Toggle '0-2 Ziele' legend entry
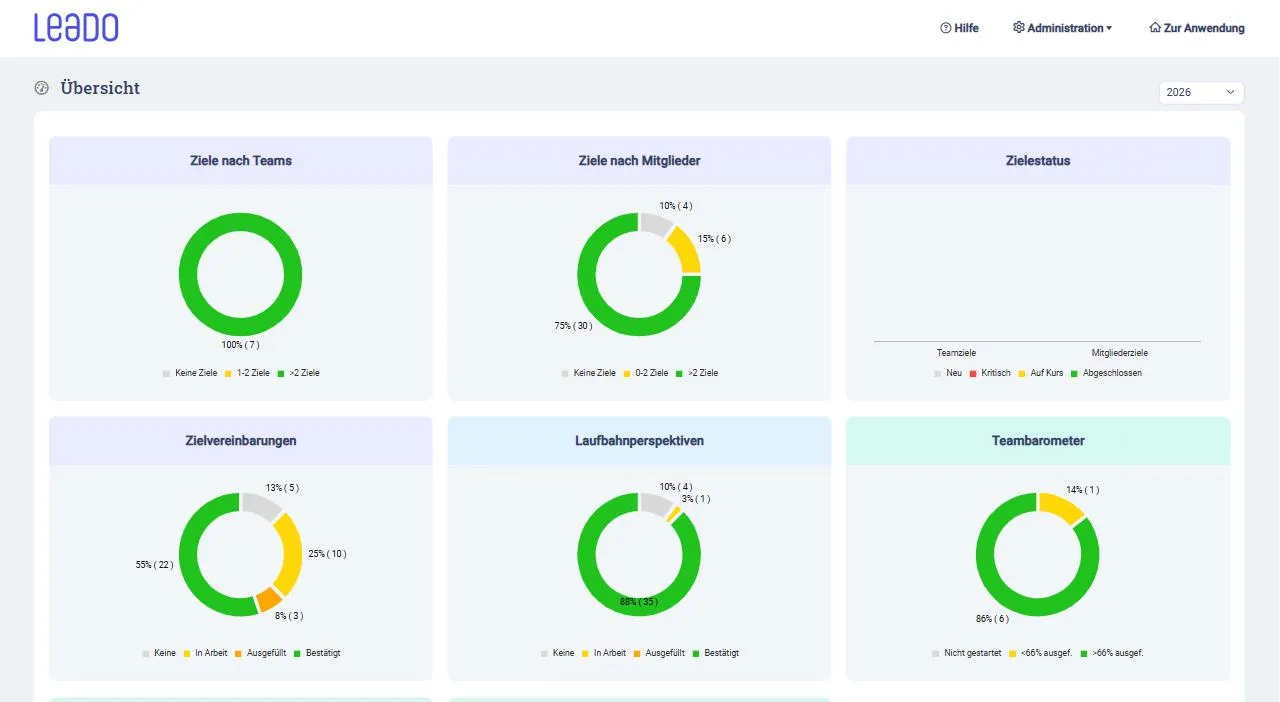The image size is (1280, 702). pyautogui.click(x=645, y=373)
